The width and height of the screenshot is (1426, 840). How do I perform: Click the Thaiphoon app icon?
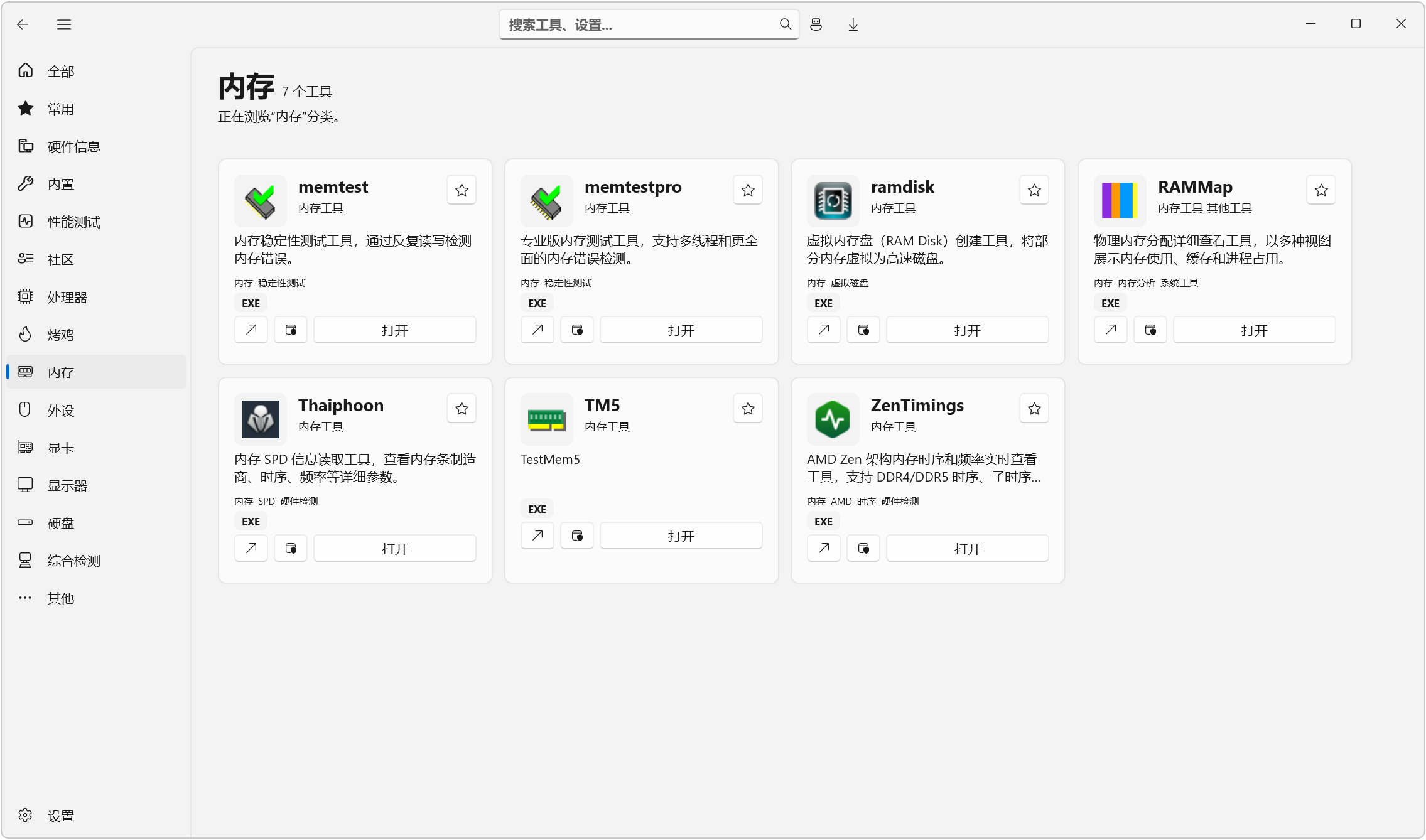[261, 419]
